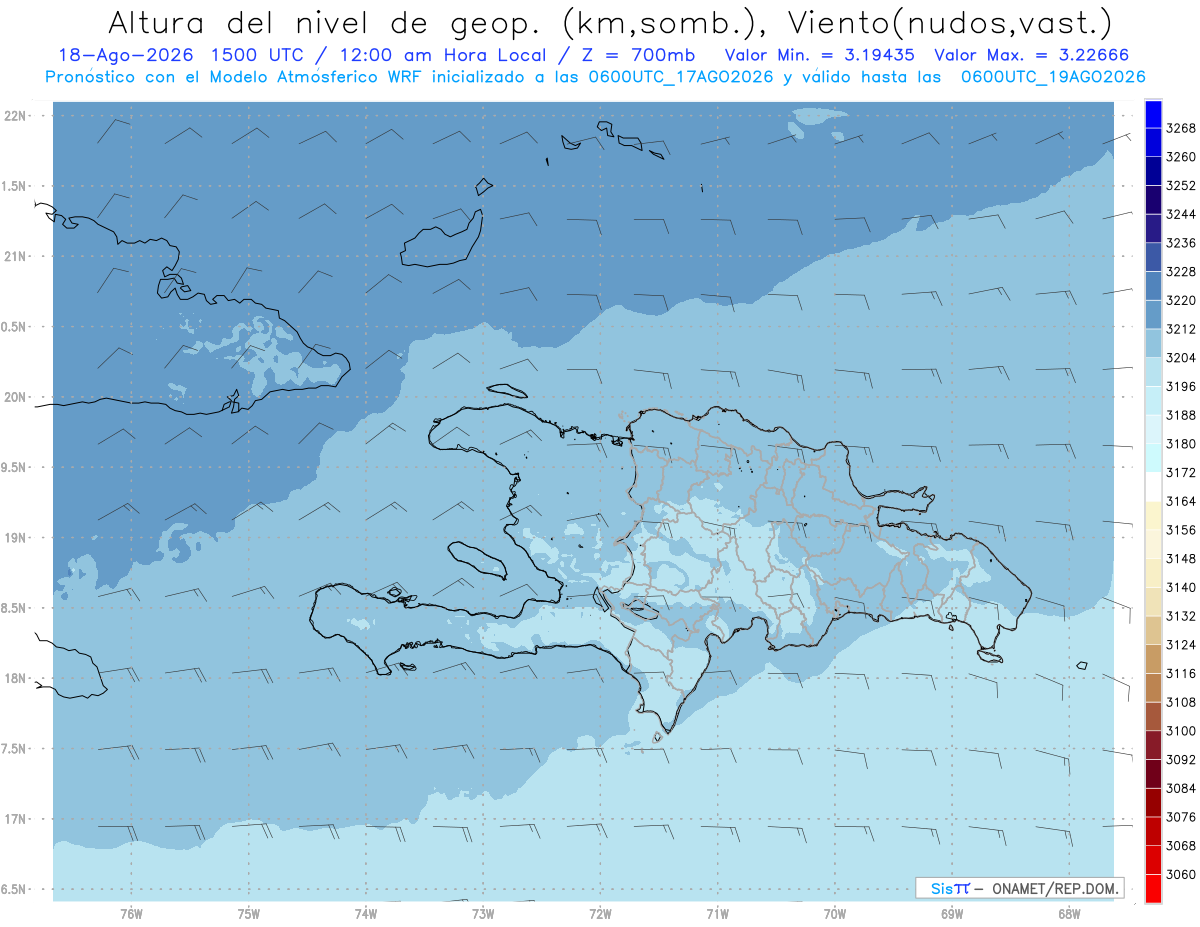Pick the red legend band below 3060
Screen dimensions: 1200x927
click(1153, 888)
